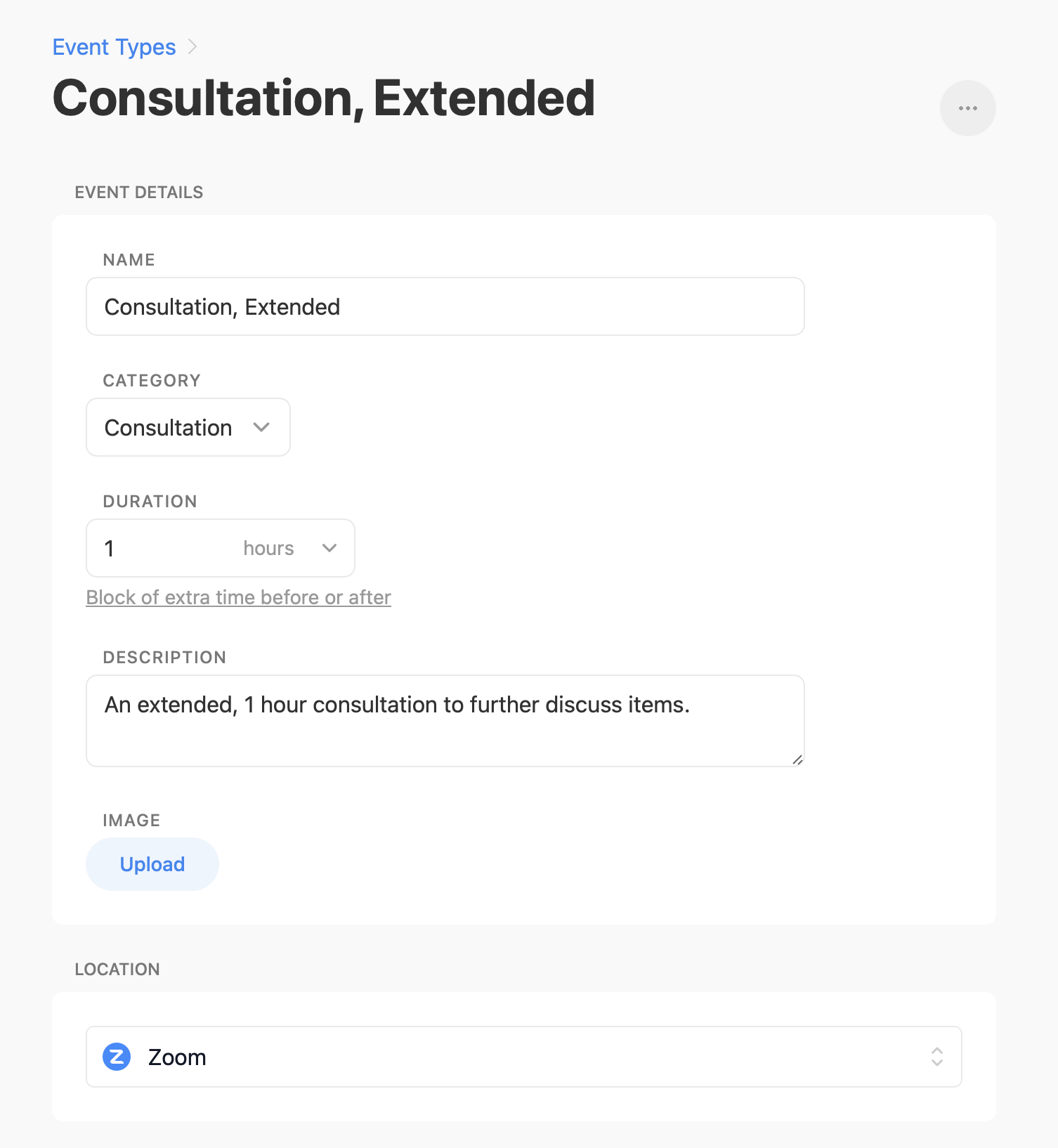Expand the Category dropdown chevron
Viewport: 1058px width, 1148px height.
point(261,427)
